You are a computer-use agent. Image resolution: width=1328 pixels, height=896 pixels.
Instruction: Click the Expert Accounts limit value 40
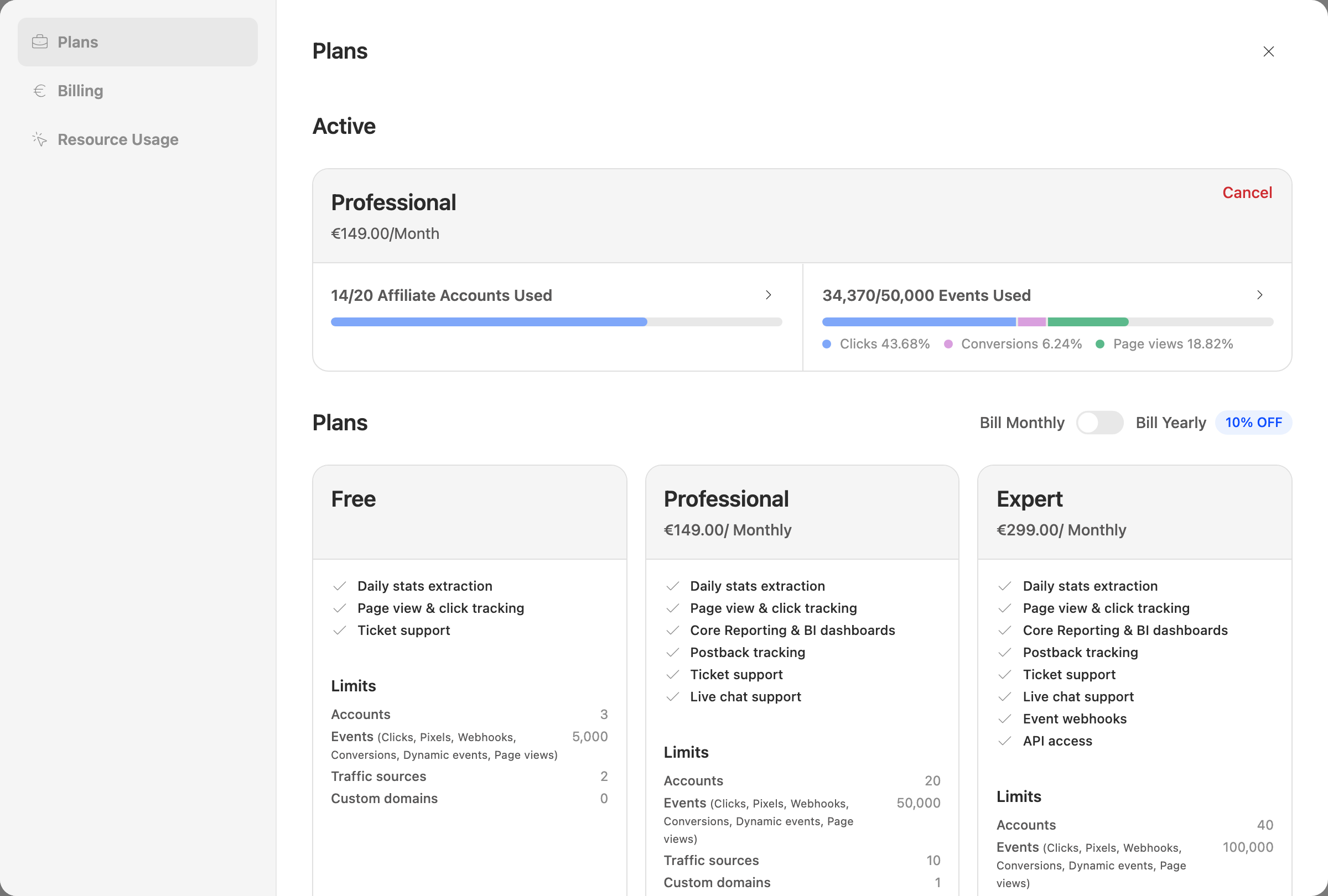click(x=1264, y=825)
